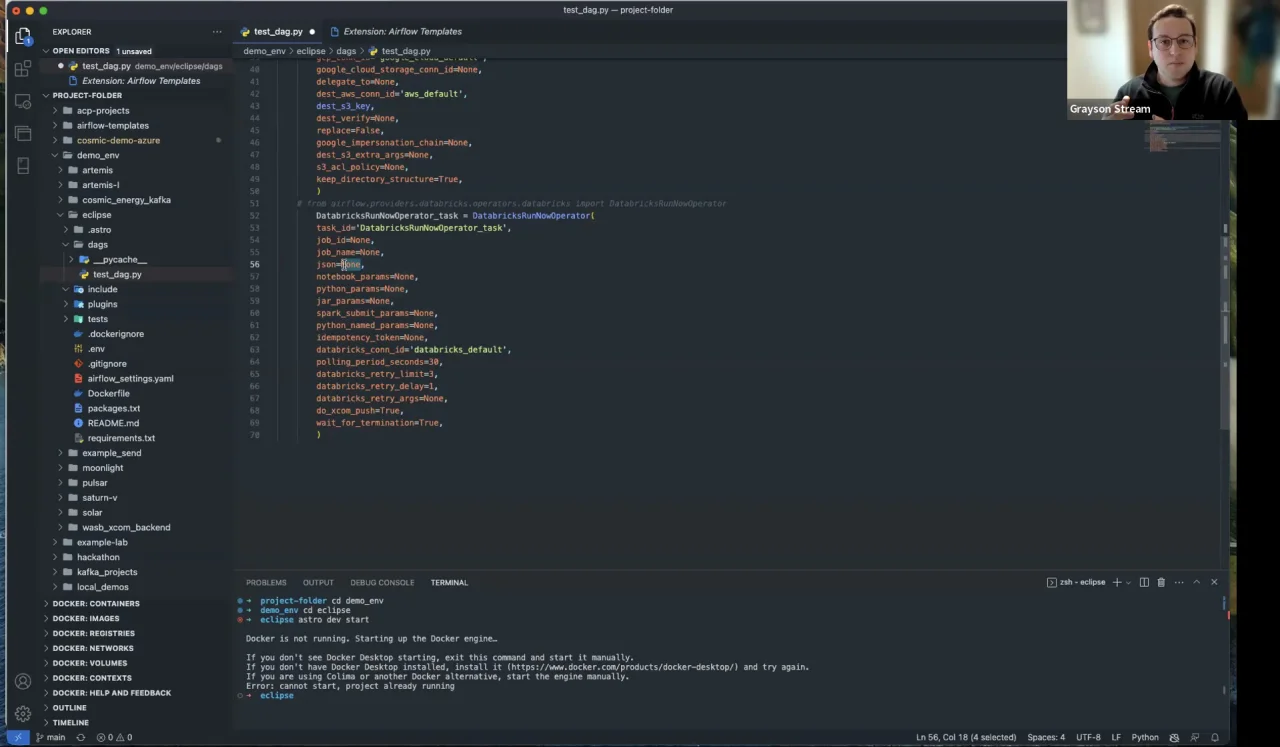Open terminal panel more actions menu
1280x747 pixels.
[1179, 582]
